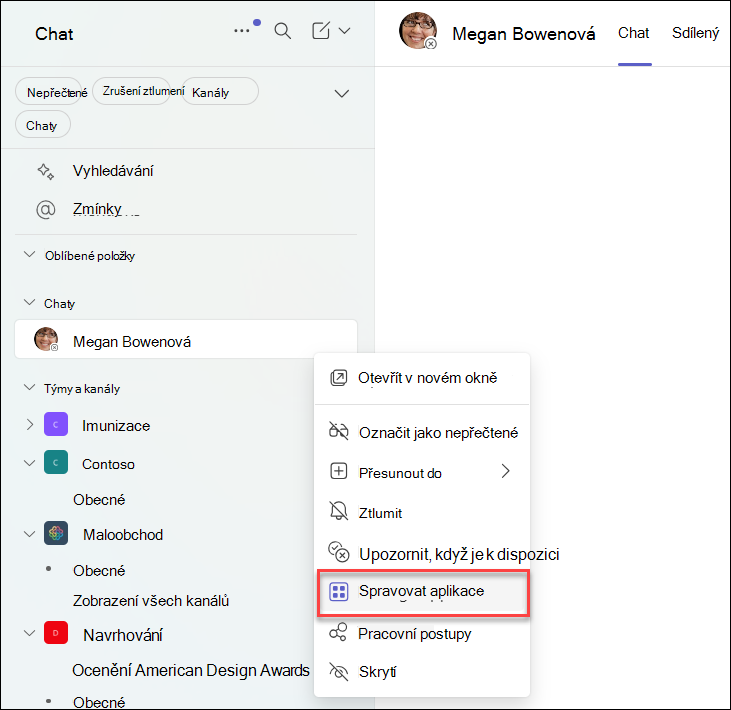This screenshot has width=731, height=710.
Task: Open Megan Bowenová chat in list
Action: 186,339
